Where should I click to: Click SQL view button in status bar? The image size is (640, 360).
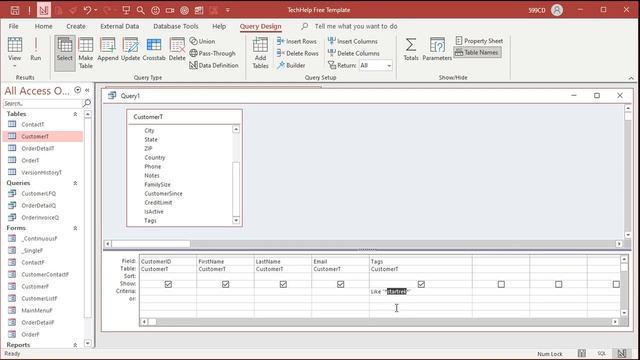pos(602,353)
